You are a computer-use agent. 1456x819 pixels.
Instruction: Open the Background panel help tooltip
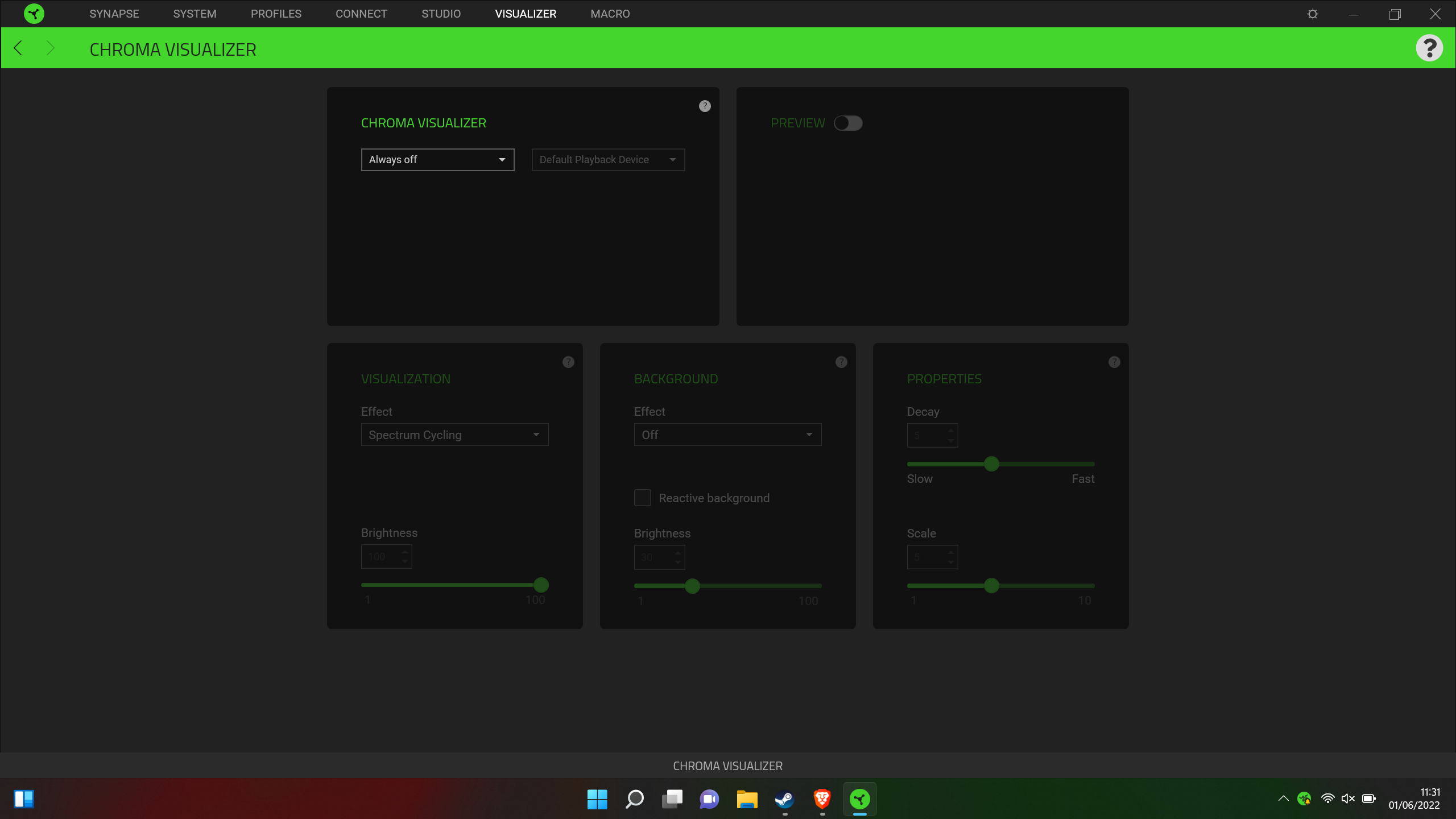pos(842,362)
